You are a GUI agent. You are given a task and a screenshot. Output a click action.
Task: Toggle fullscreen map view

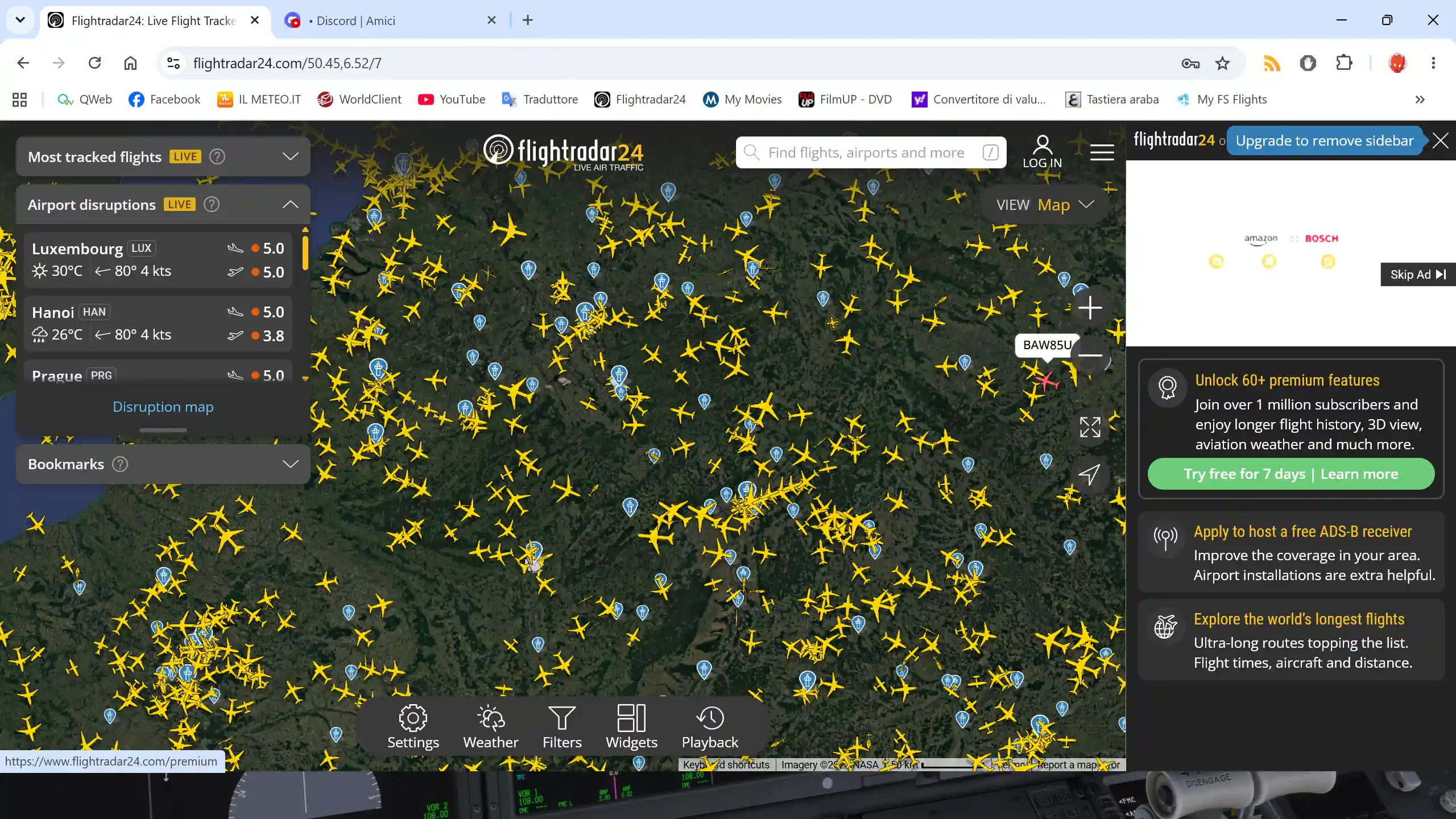[x=1090, y=427]
